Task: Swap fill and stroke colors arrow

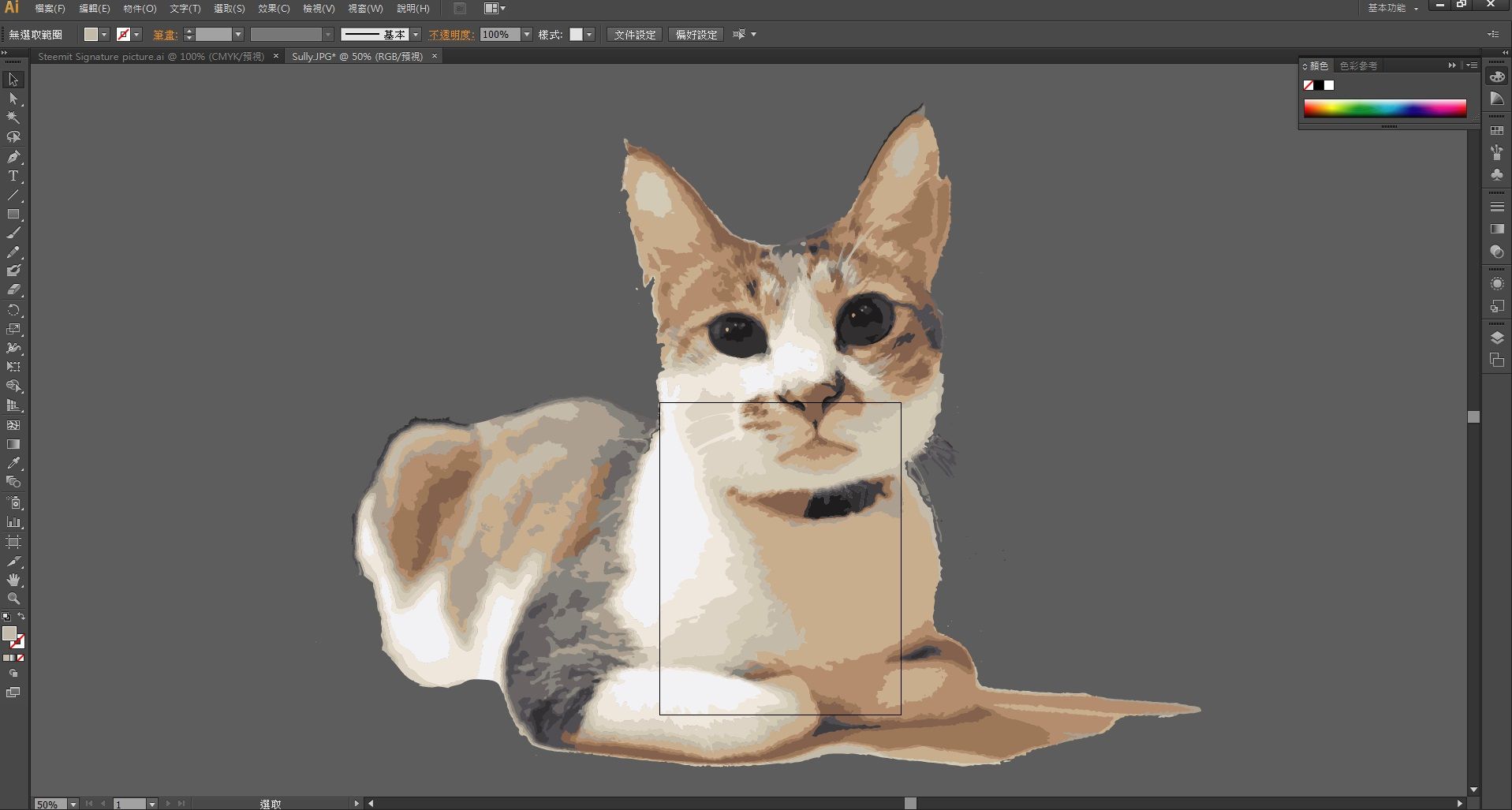Action: pos(21,617)
